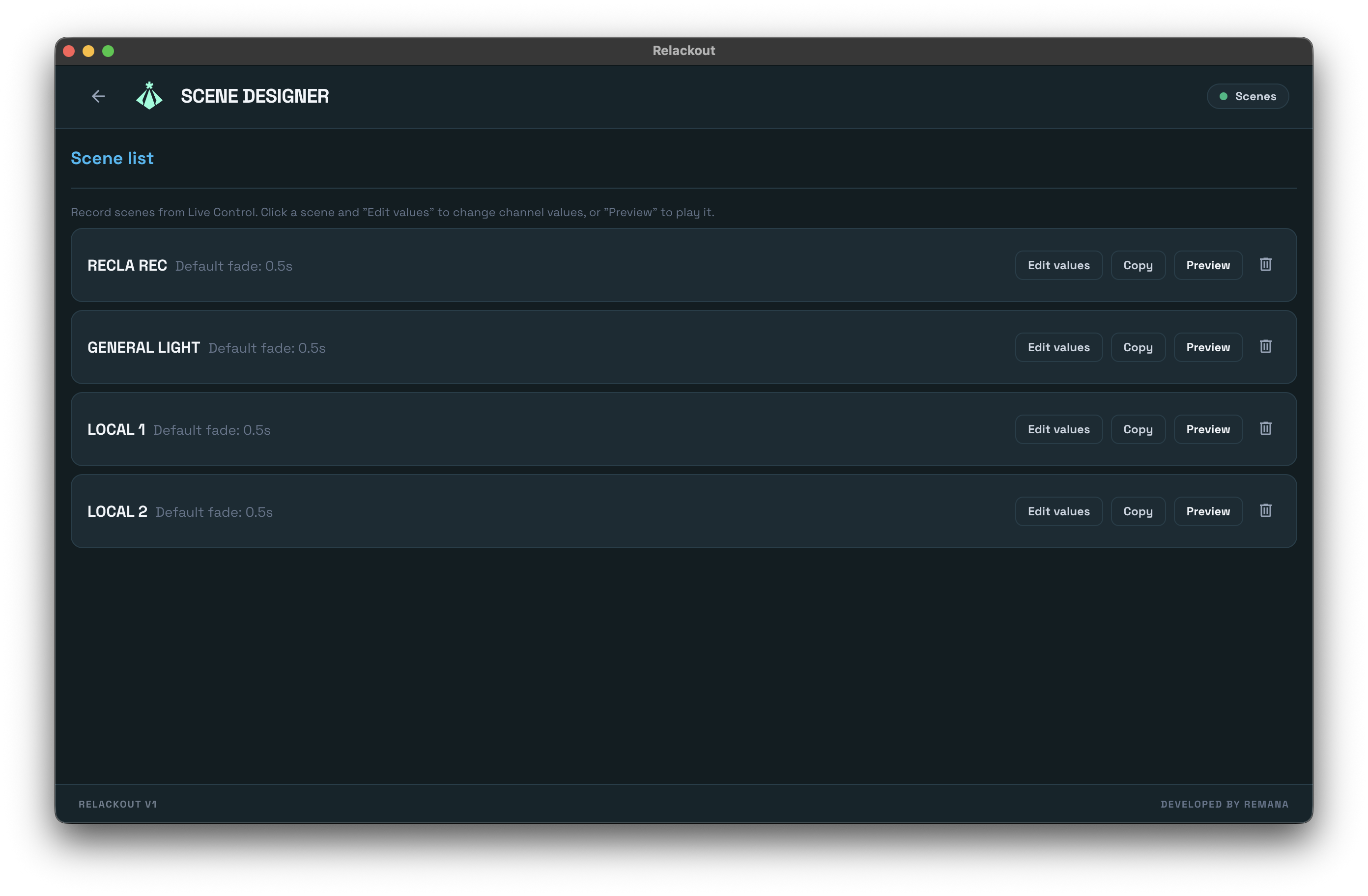The image size is (1368, 896).
Task: Preview the LOCAL 1 scene
Action: 1208,429
